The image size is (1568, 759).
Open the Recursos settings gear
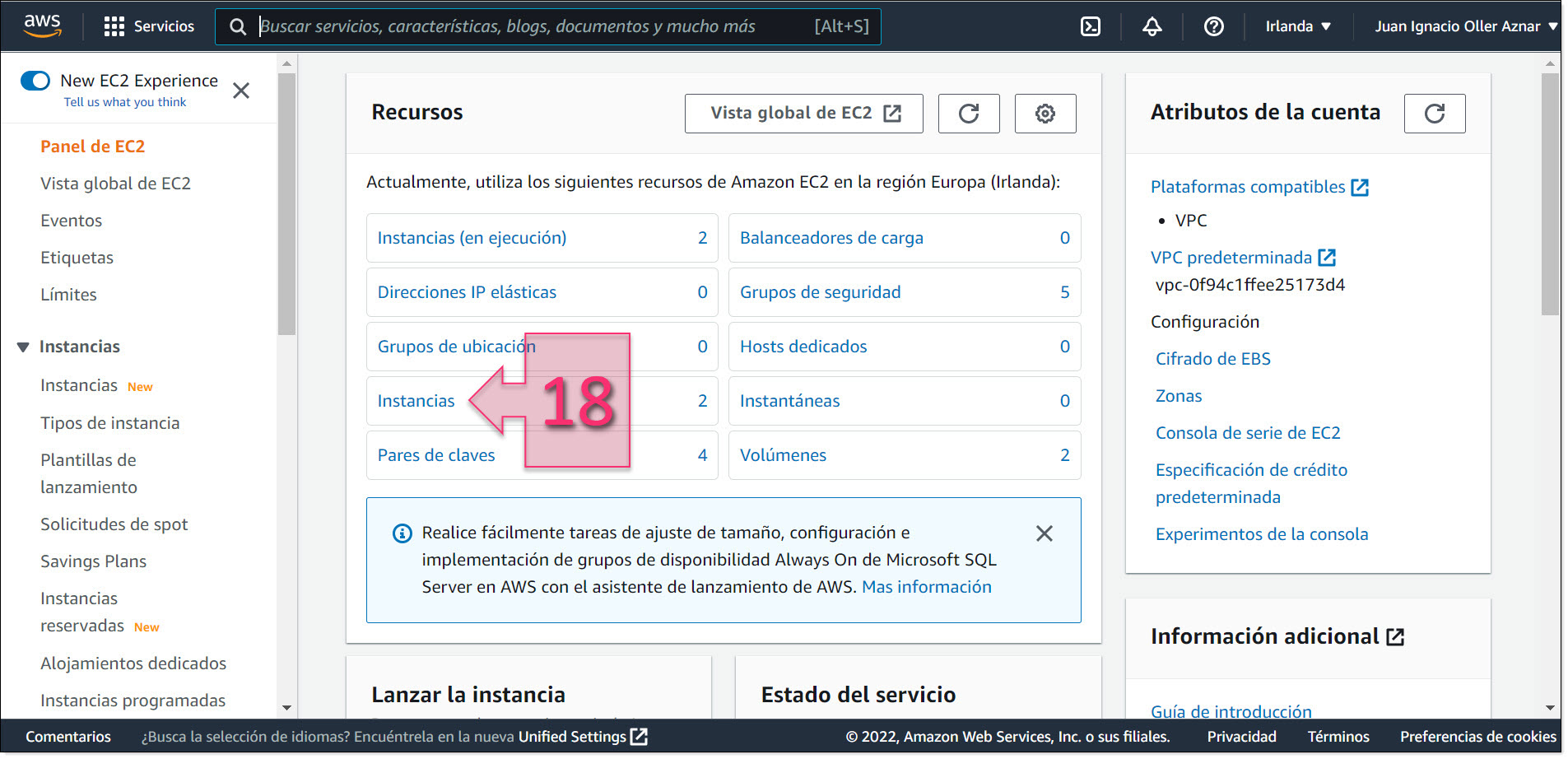(1045, 113)
